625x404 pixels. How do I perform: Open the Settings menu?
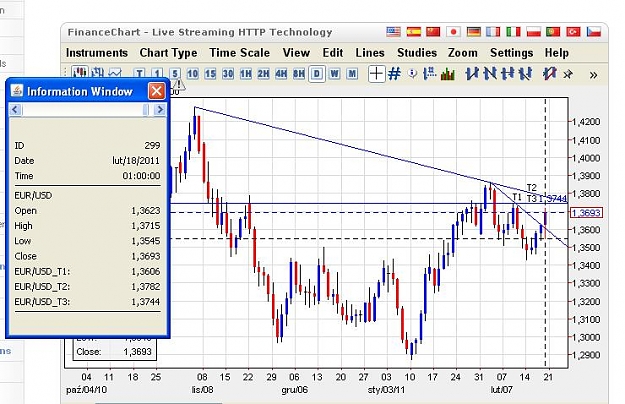pos(511,53)
